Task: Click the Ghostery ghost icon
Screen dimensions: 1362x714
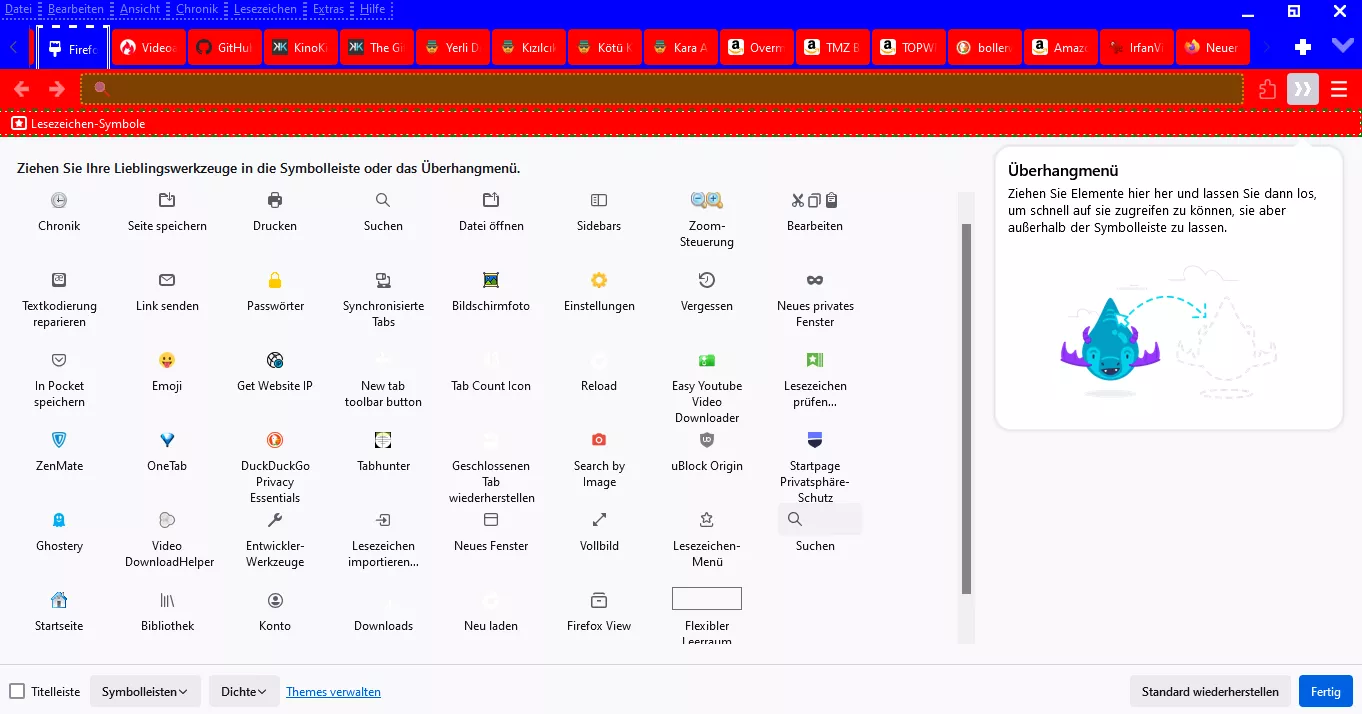Action: point(59,520)
